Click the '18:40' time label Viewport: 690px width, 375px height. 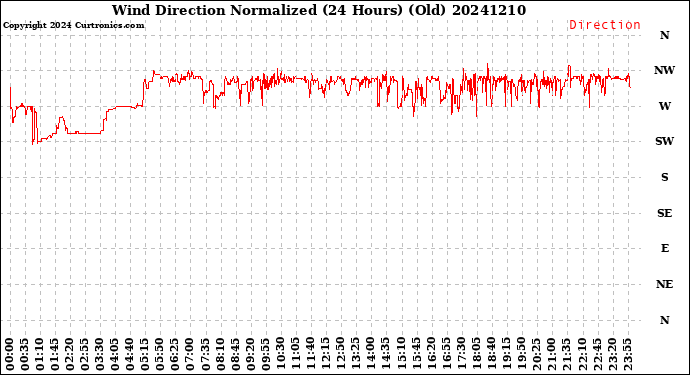pos(491,354)
